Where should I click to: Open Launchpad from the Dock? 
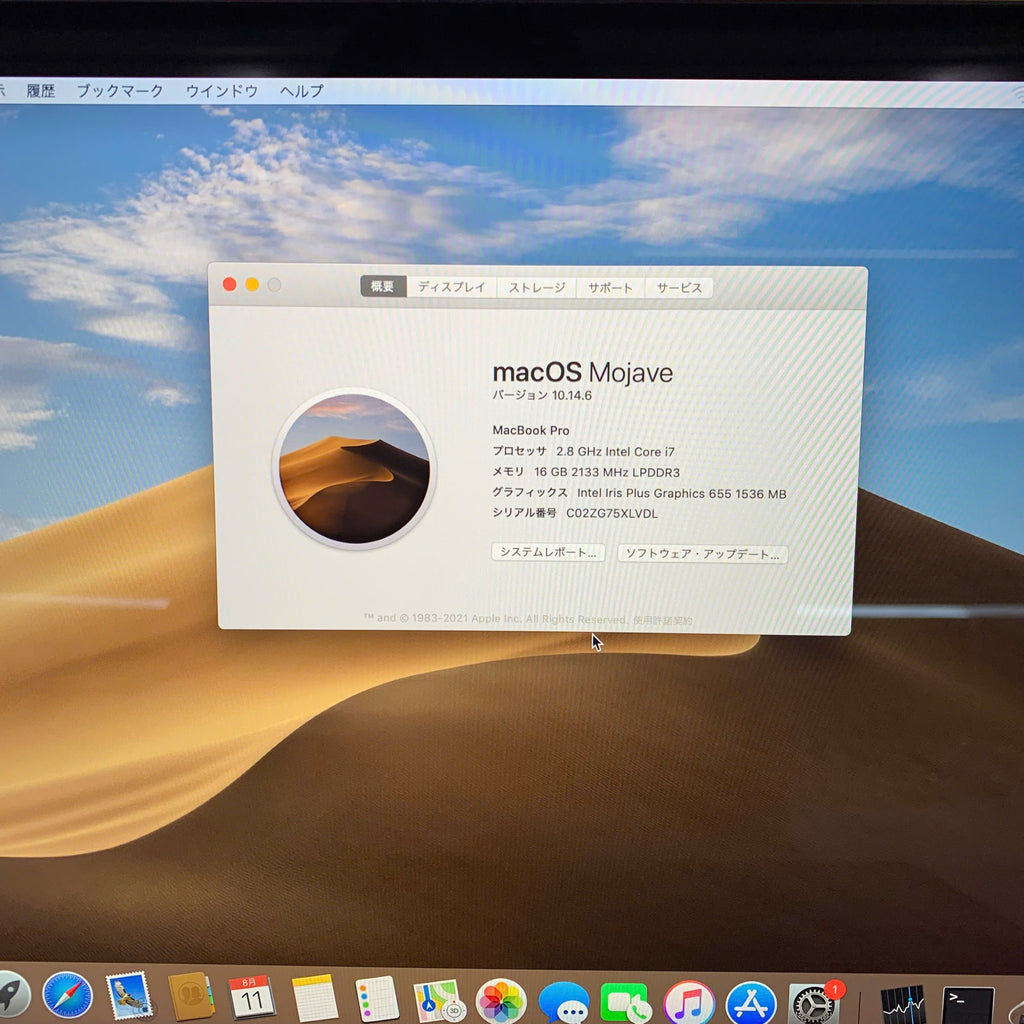pos(12,995)
